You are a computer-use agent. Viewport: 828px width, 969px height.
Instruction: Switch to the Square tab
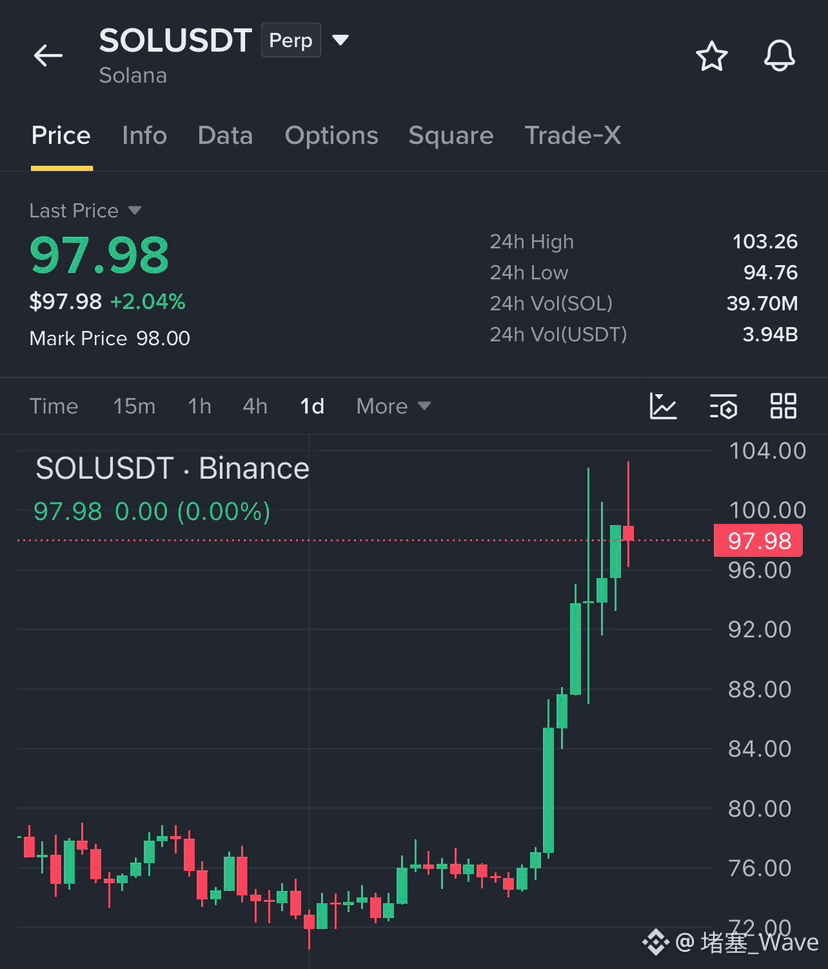(x=451, y=135)
